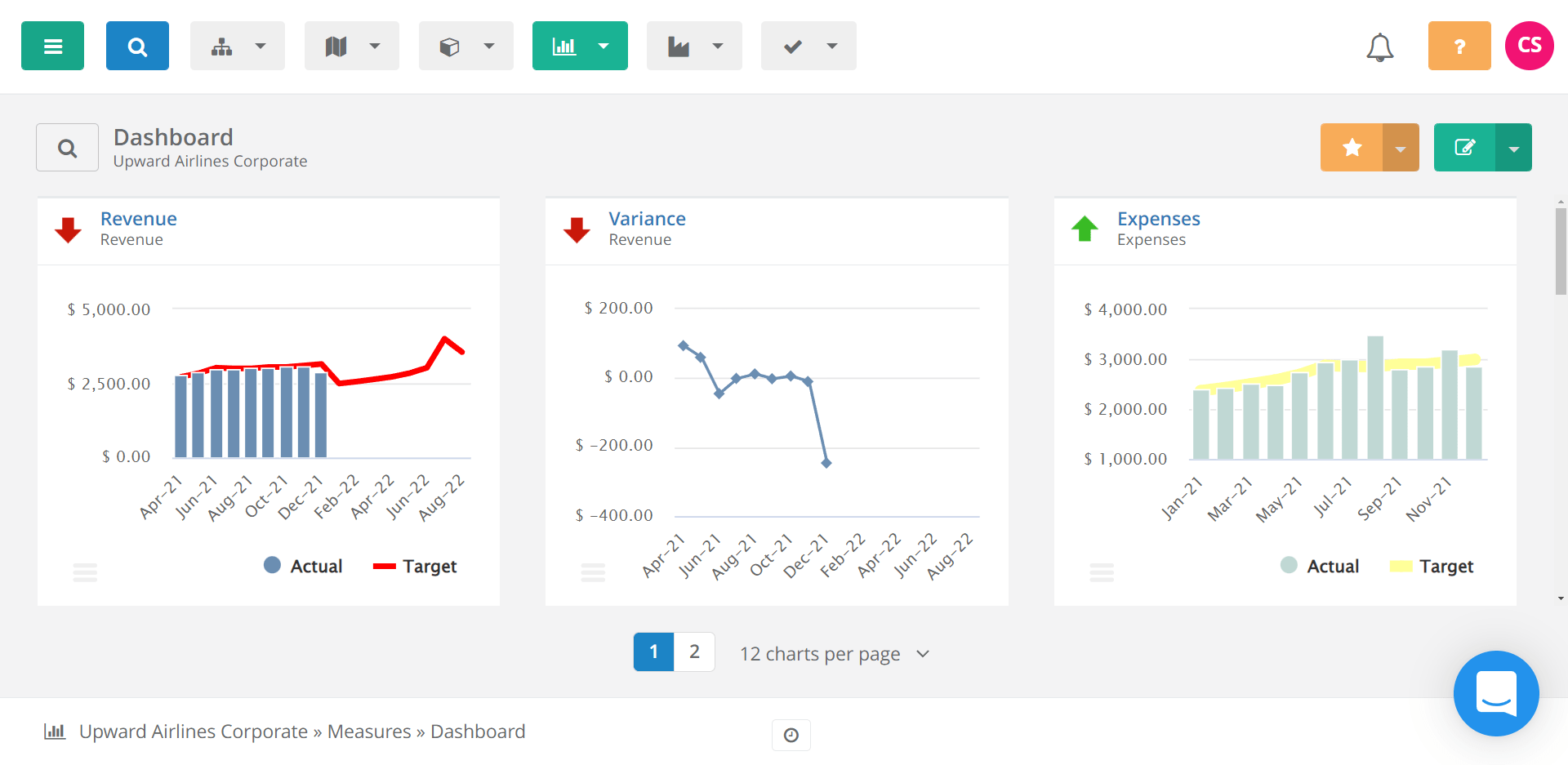Click the Measures breadcrumb link
This screenshot has height=765, width=1568.
368,731
